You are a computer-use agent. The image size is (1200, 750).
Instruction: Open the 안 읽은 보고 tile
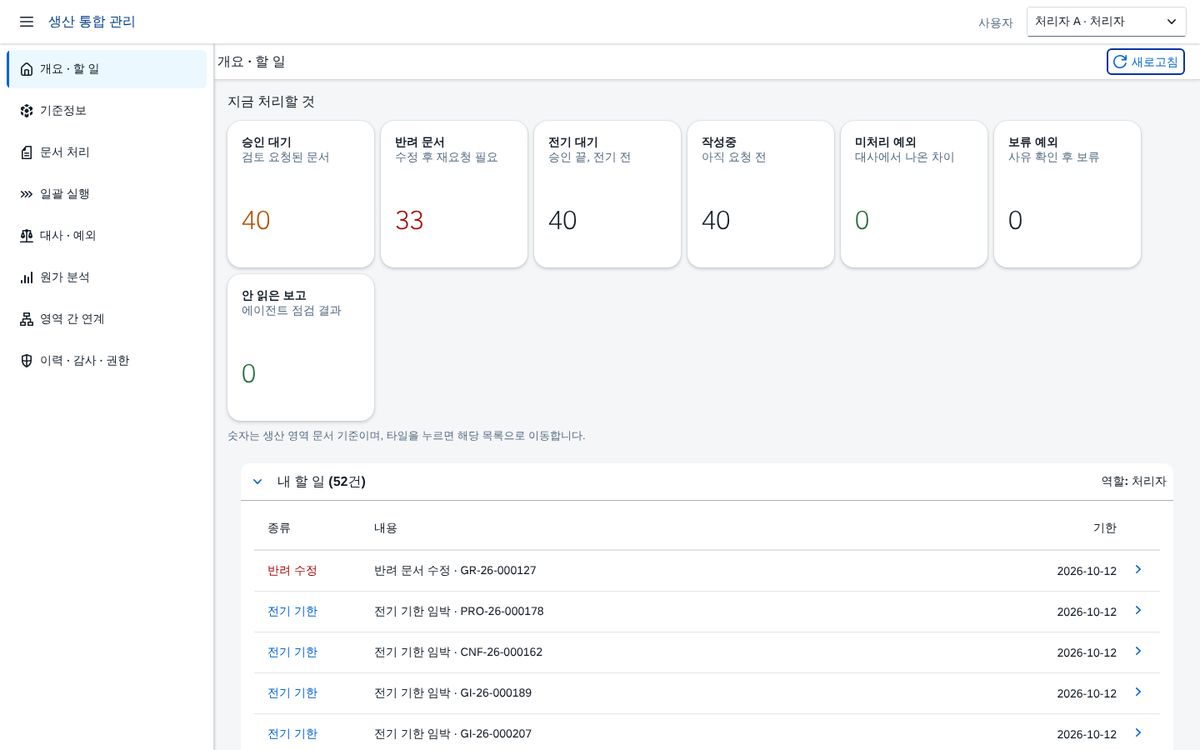(301, 347)
